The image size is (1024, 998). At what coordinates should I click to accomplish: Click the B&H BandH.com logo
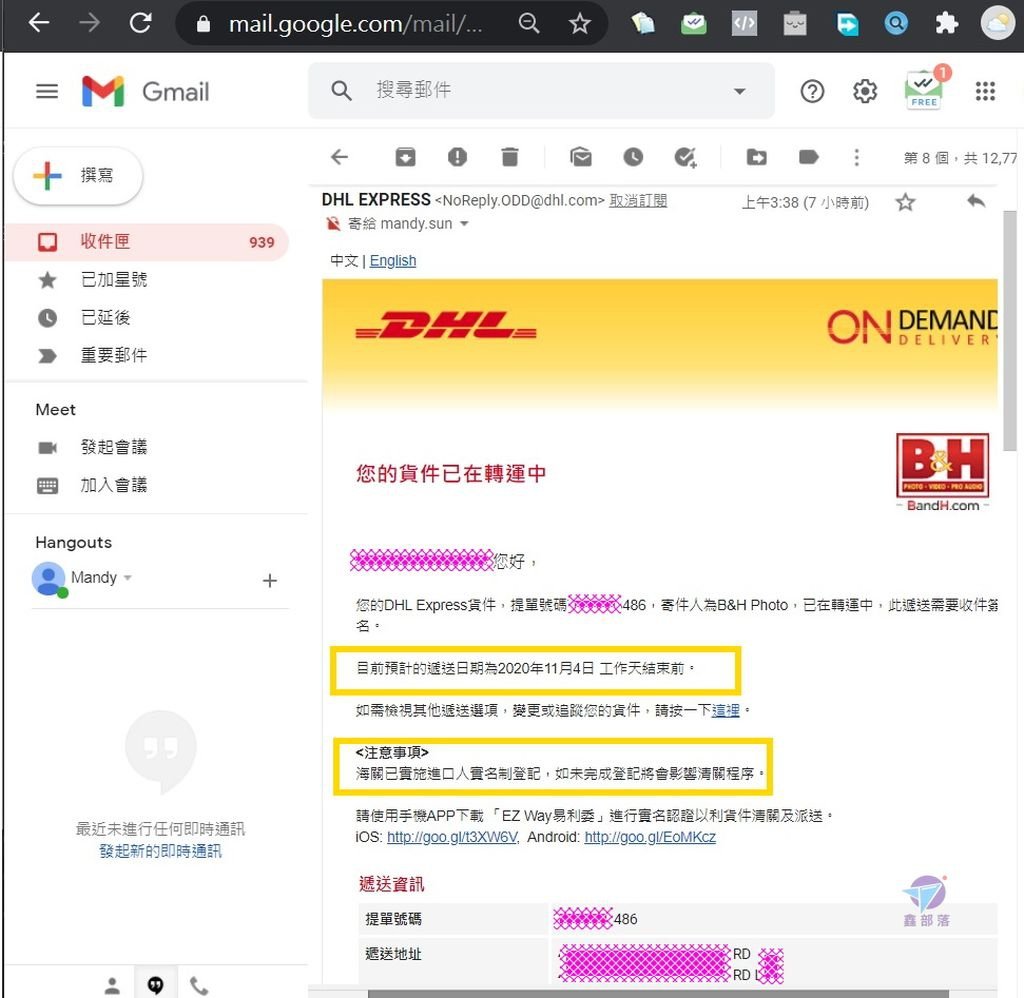(942, 473)
